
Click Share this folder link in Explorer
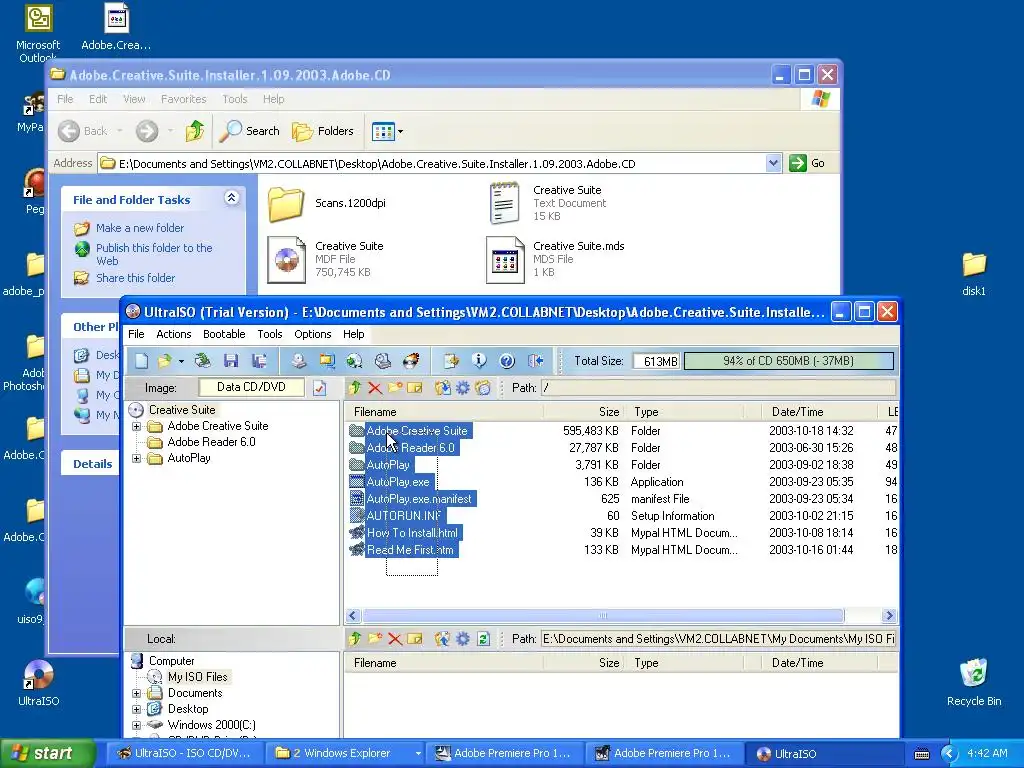(135, 278)
